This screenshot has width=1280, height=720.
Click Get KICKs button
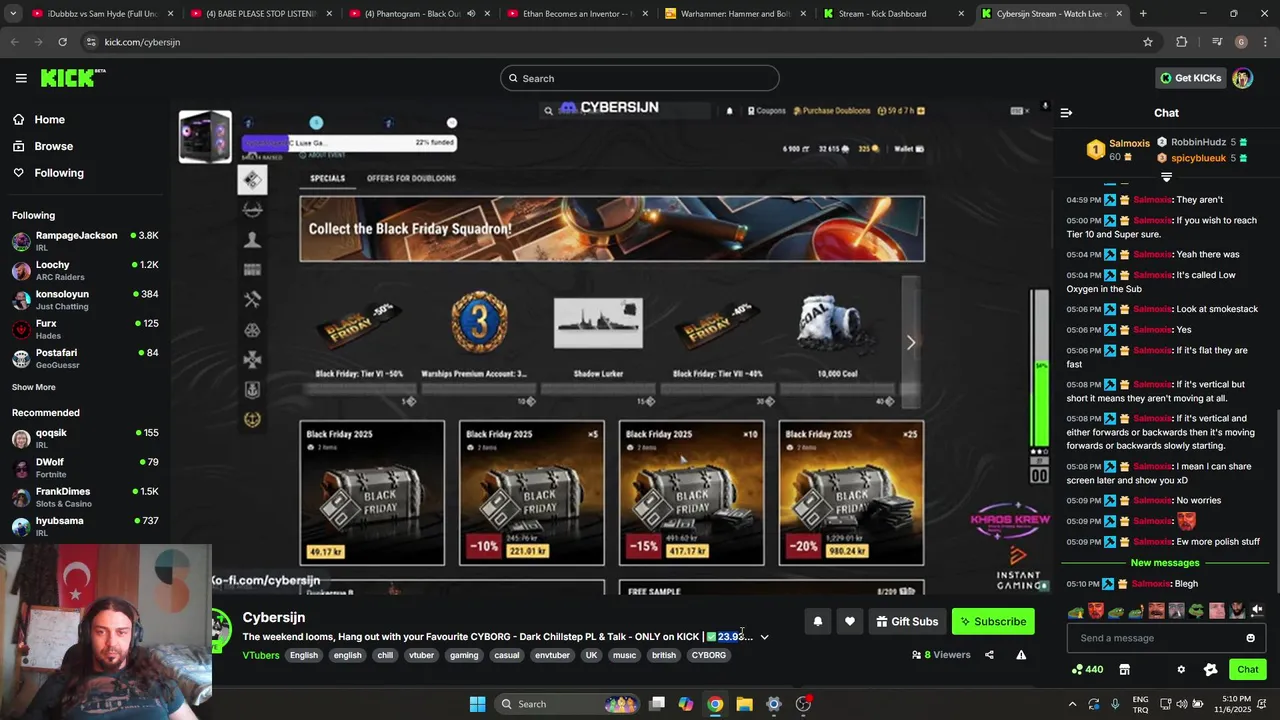coord(1190,78)
